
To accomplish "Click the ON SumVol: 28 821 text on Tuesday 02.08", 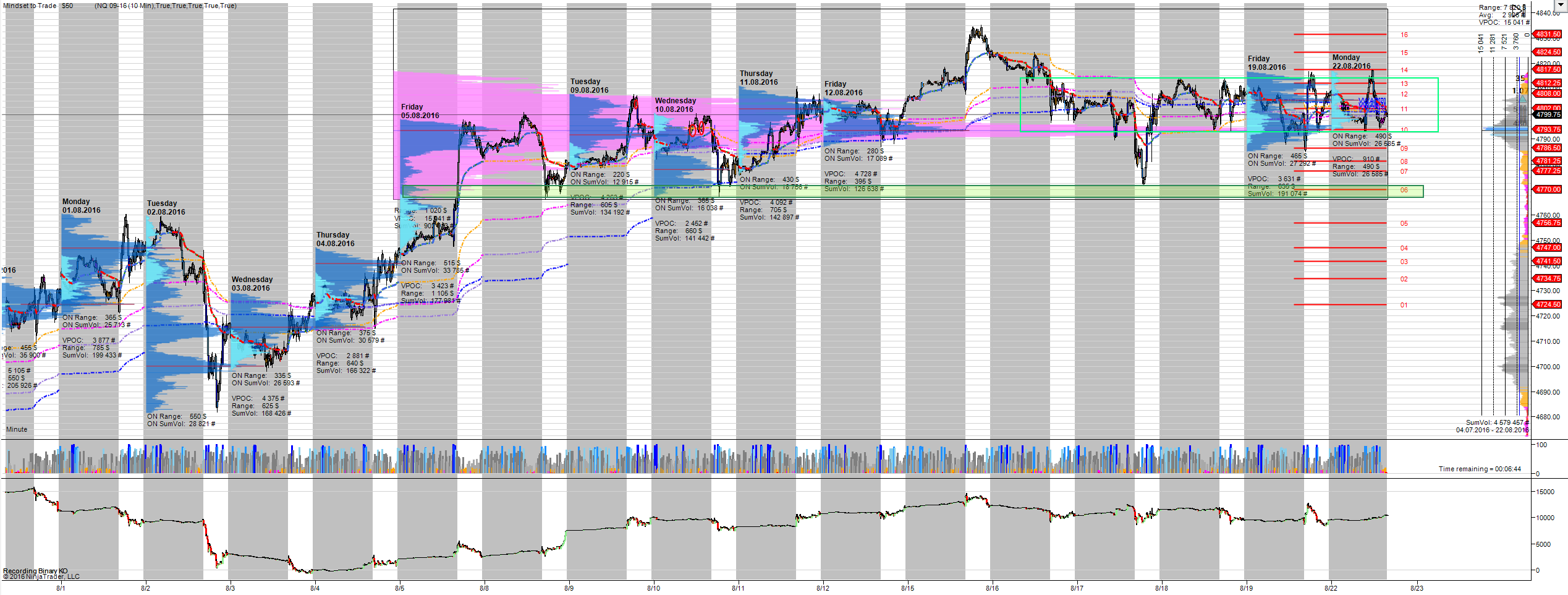I will click(x=181, y=424).
